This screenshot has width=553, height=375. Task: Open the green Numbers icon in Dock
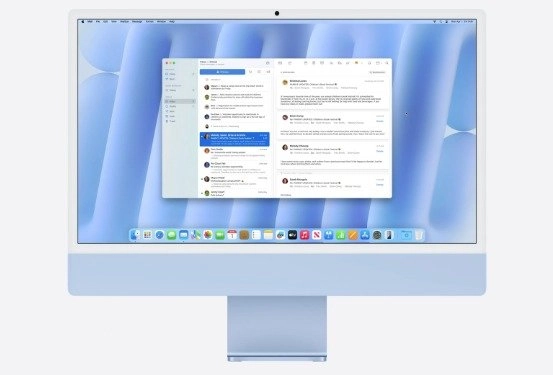[x=341, y=235]
